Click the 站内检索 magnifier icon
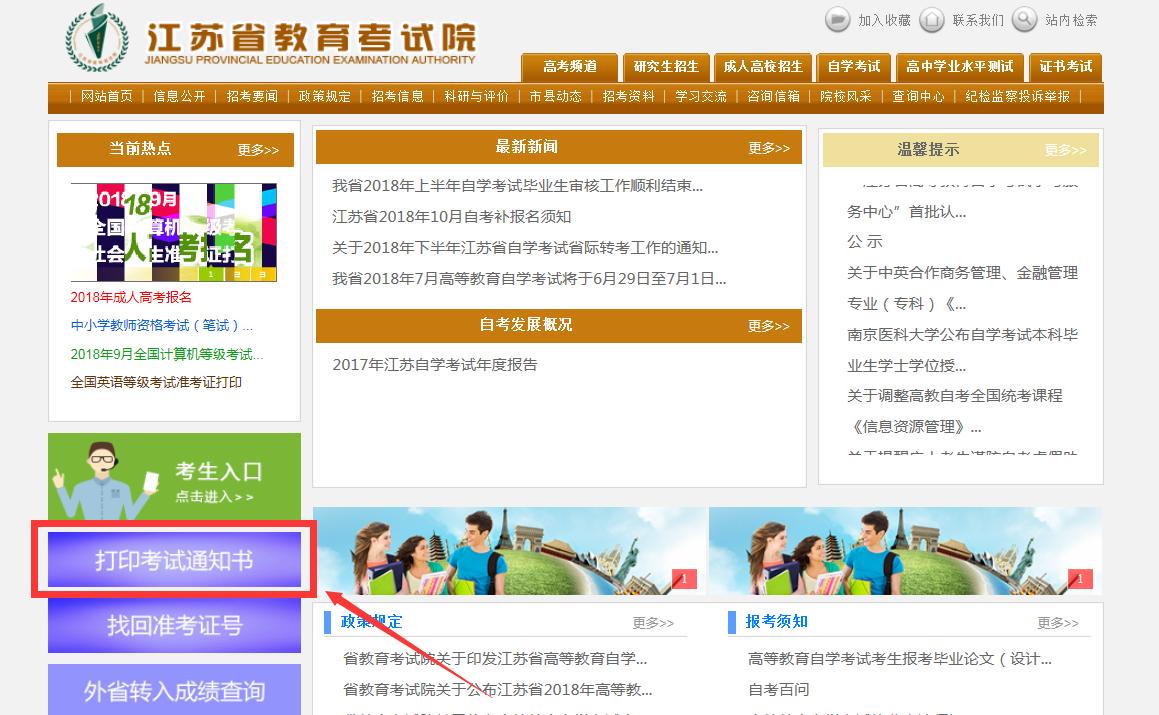 point(1024,19)
